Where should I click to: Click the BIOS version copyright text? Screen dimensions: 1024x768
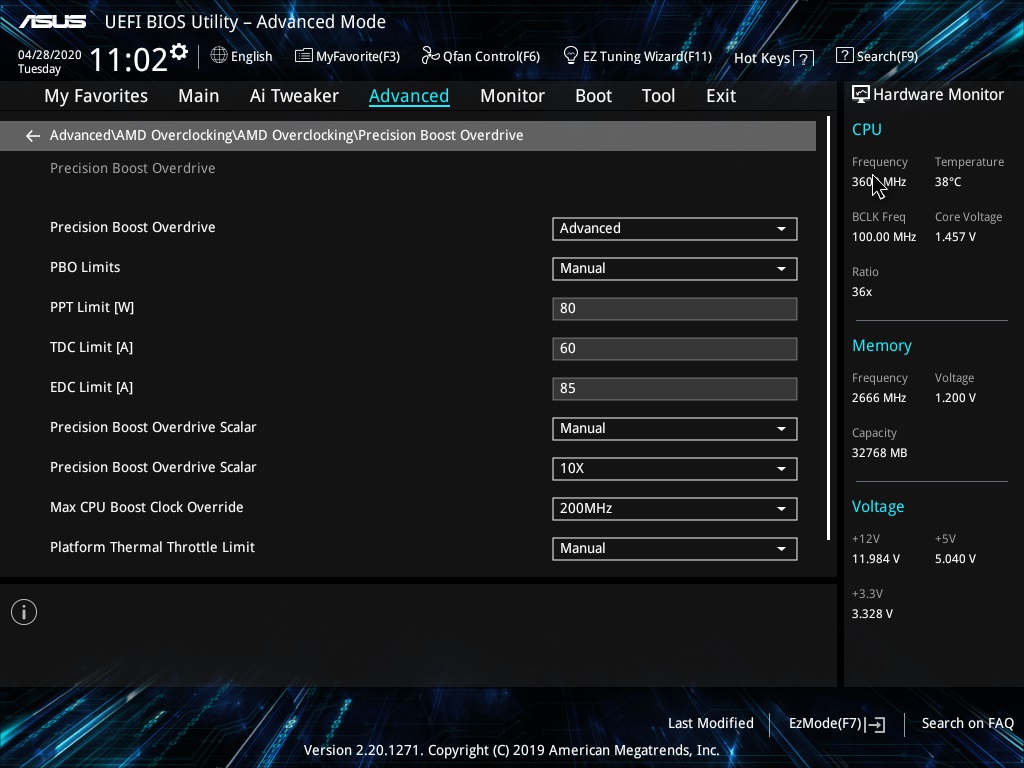click(511, 750)
